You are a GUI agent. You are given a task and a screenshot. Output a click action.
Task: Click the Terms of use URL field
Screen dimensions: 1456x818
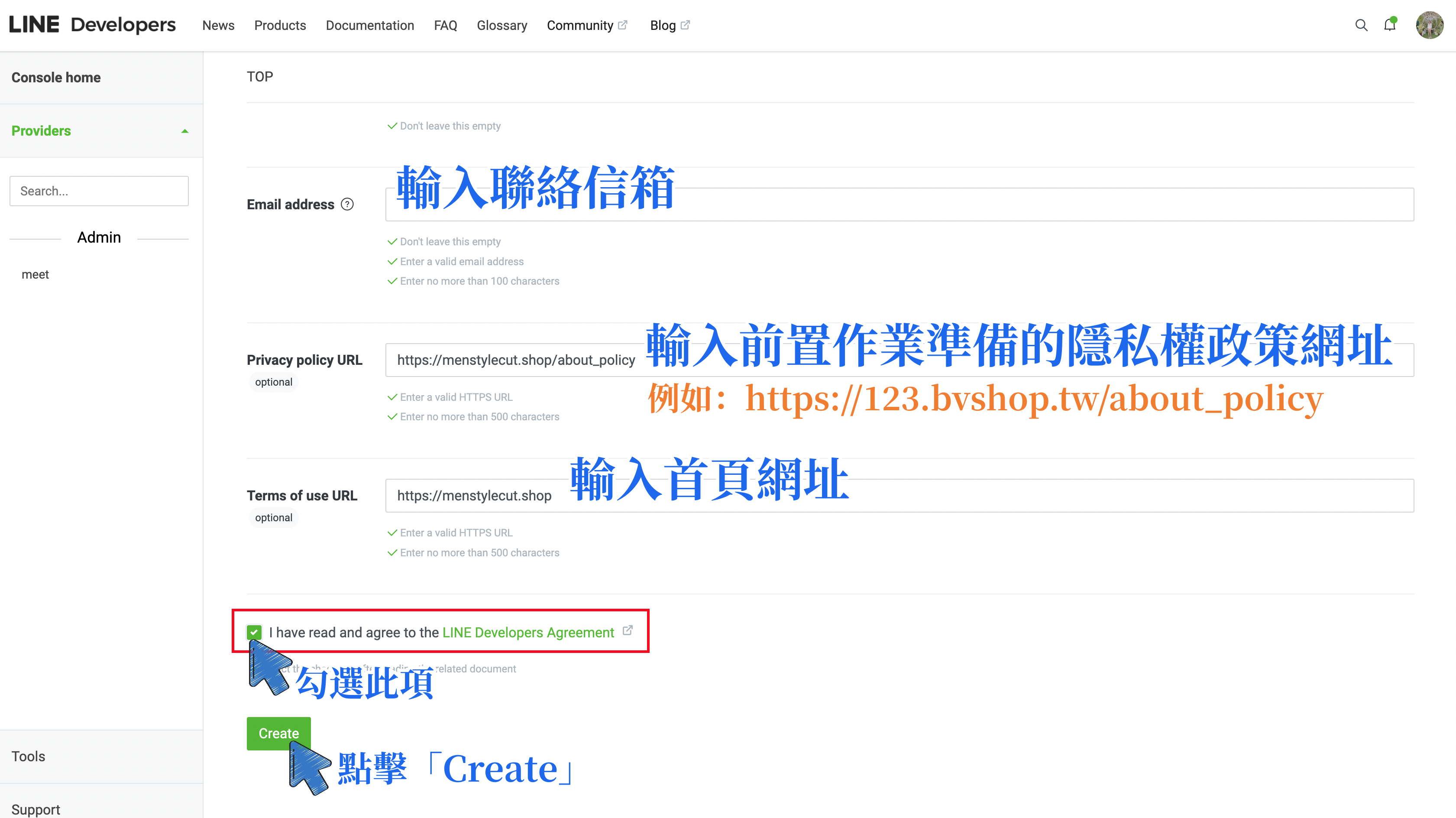coord(899,496)
